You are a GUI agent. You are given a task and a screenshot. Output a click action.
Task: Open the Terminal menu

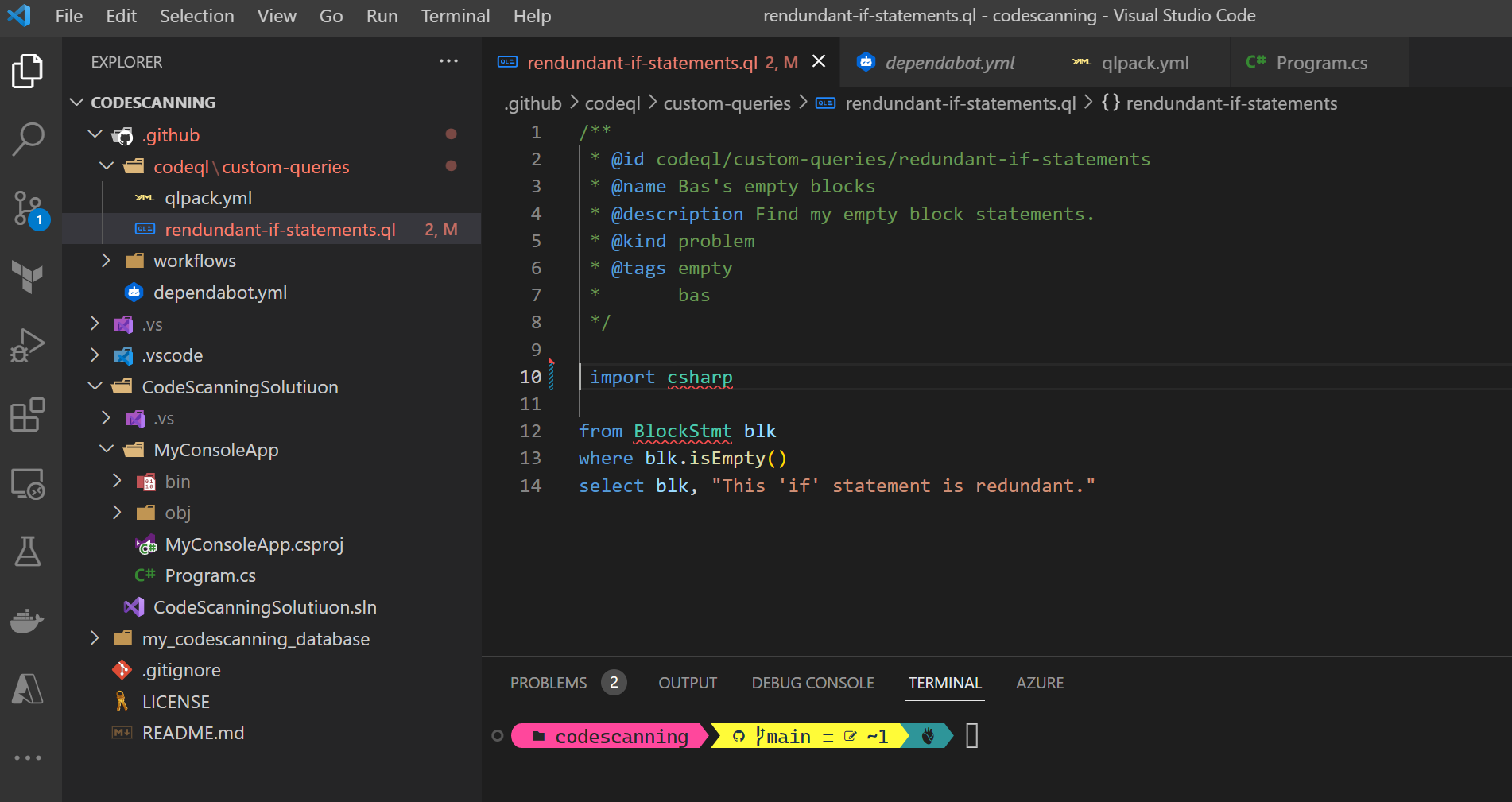455,16
